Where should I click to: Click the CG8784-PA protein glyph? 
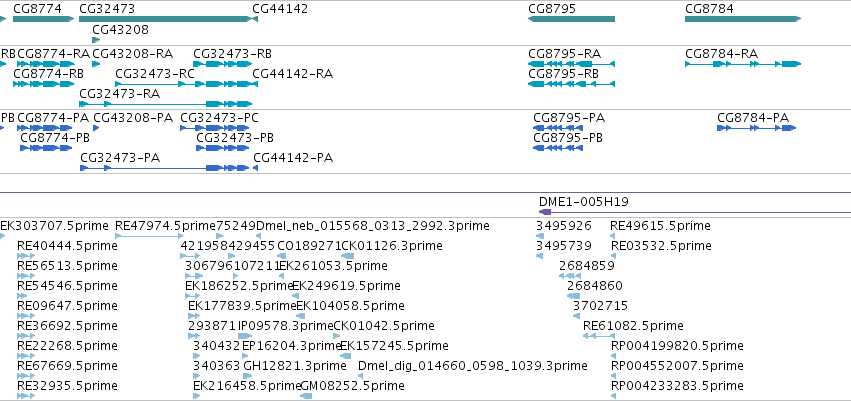pos(757,128)
